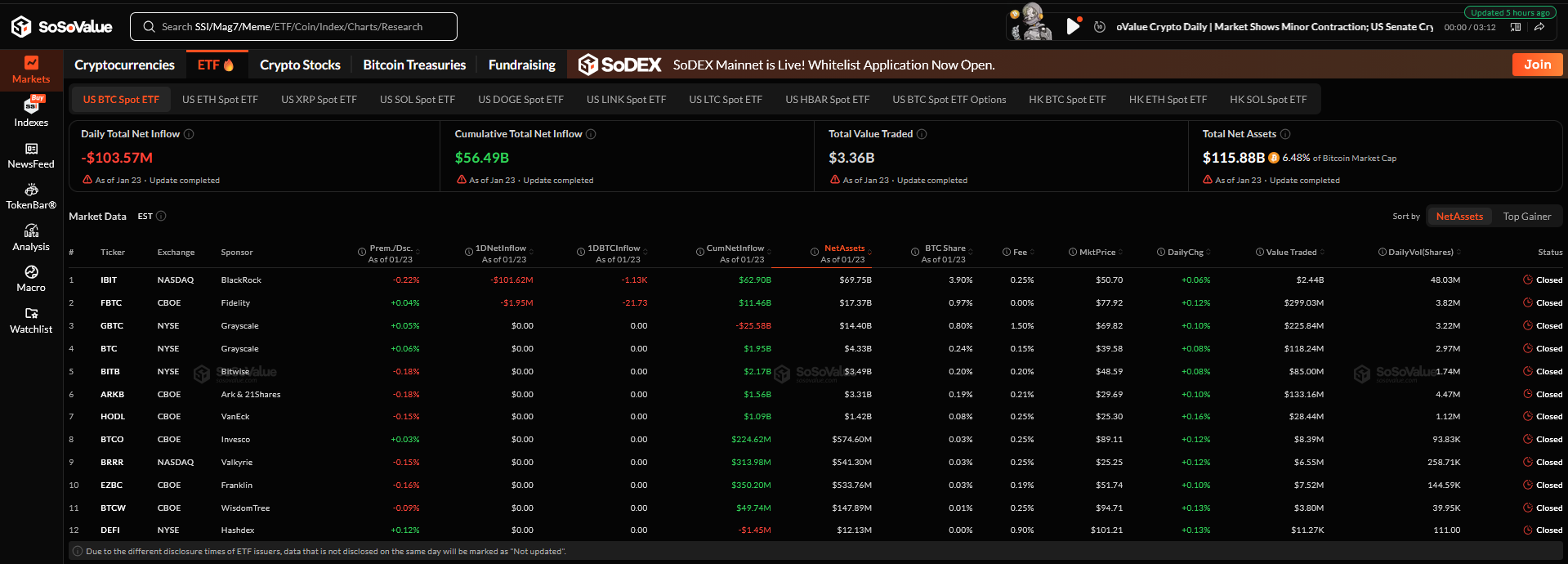This screenshot has height=564, width=1568.
Task: Open the Analysis sidebar section
Action: click(31, 237)
